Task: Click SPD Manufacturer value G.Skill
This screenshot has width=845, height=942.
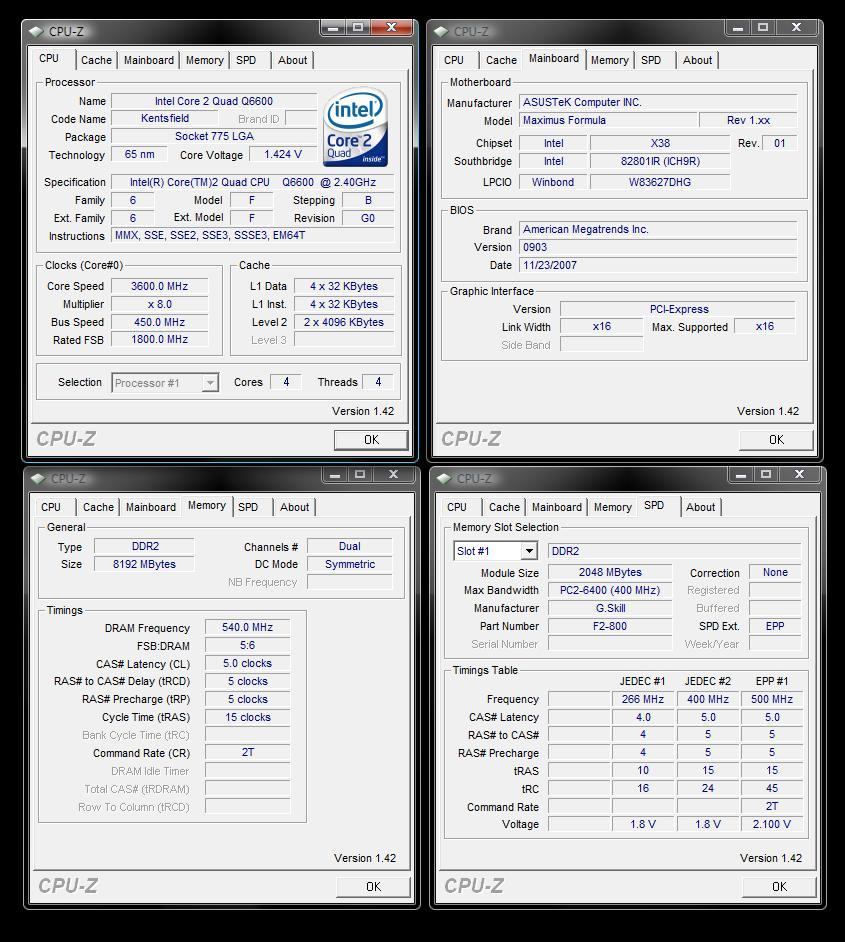Action: pyautogui.click(x=610, y=608)
